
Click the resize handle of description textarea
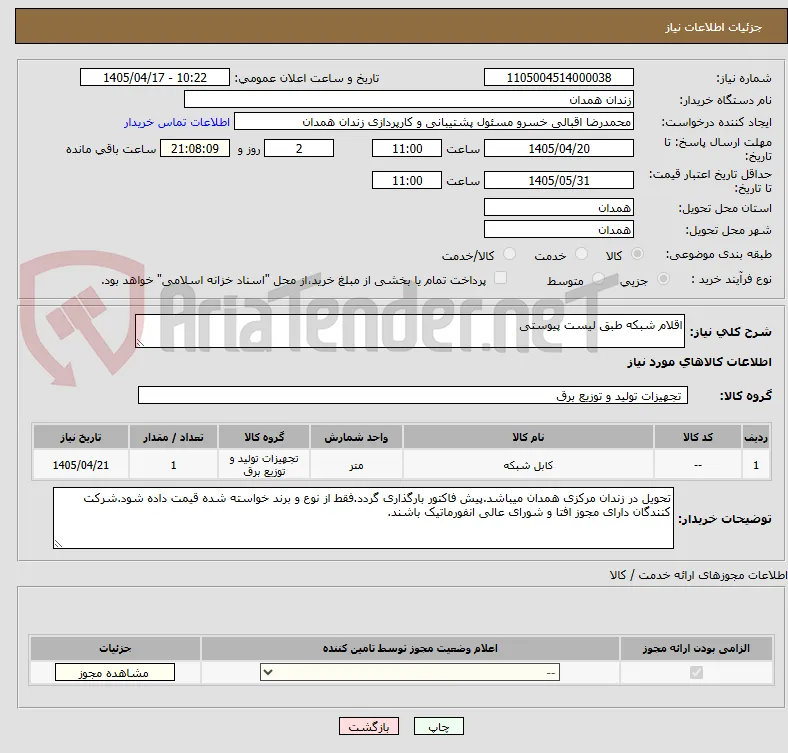140,342
